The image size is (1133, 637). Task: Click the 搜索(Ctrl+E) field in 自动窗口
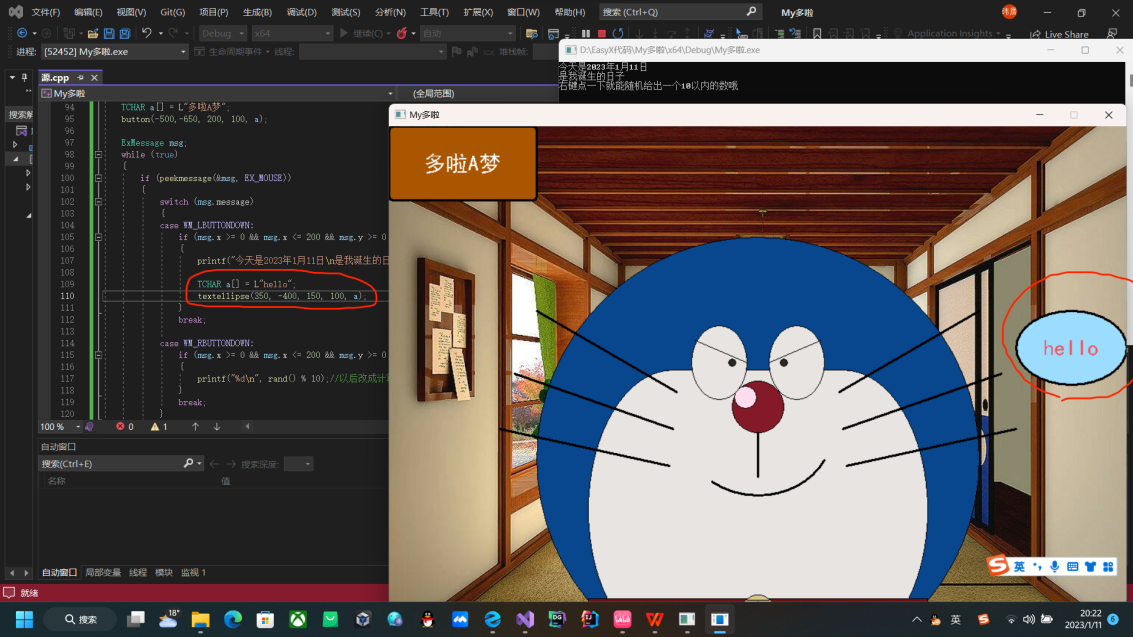(121, 464)
